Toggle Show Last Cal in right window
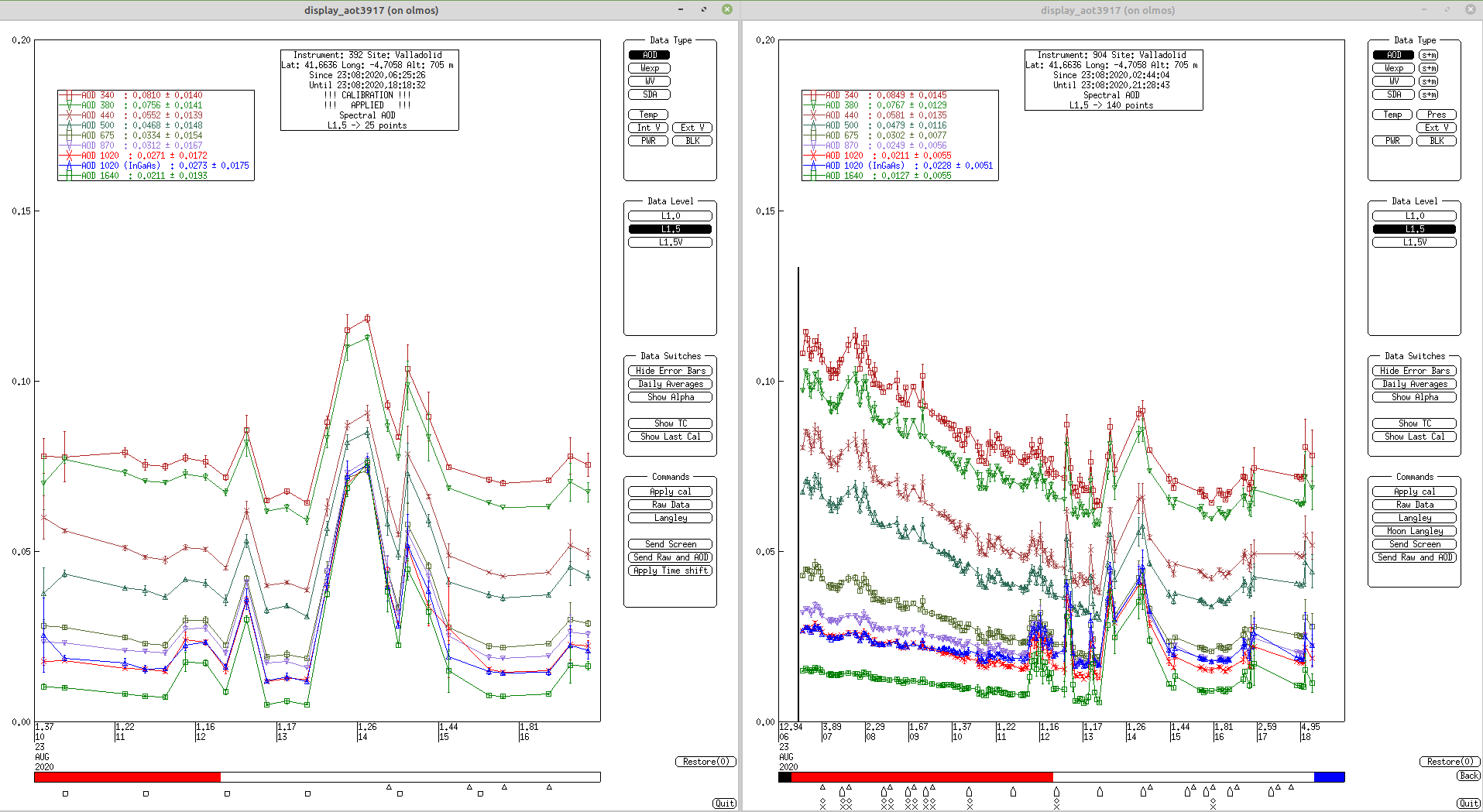The width and height of the screenshot is (1483, 812). click(x=1414, y=437)
